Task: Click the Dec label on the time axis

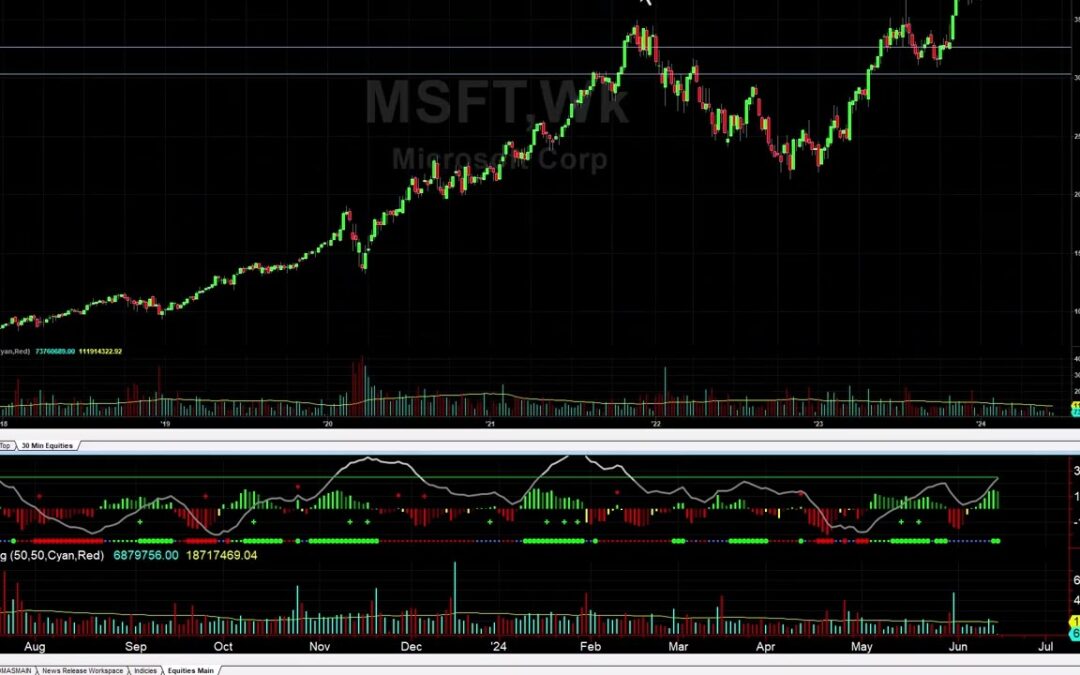Action: tap(411, 647)
